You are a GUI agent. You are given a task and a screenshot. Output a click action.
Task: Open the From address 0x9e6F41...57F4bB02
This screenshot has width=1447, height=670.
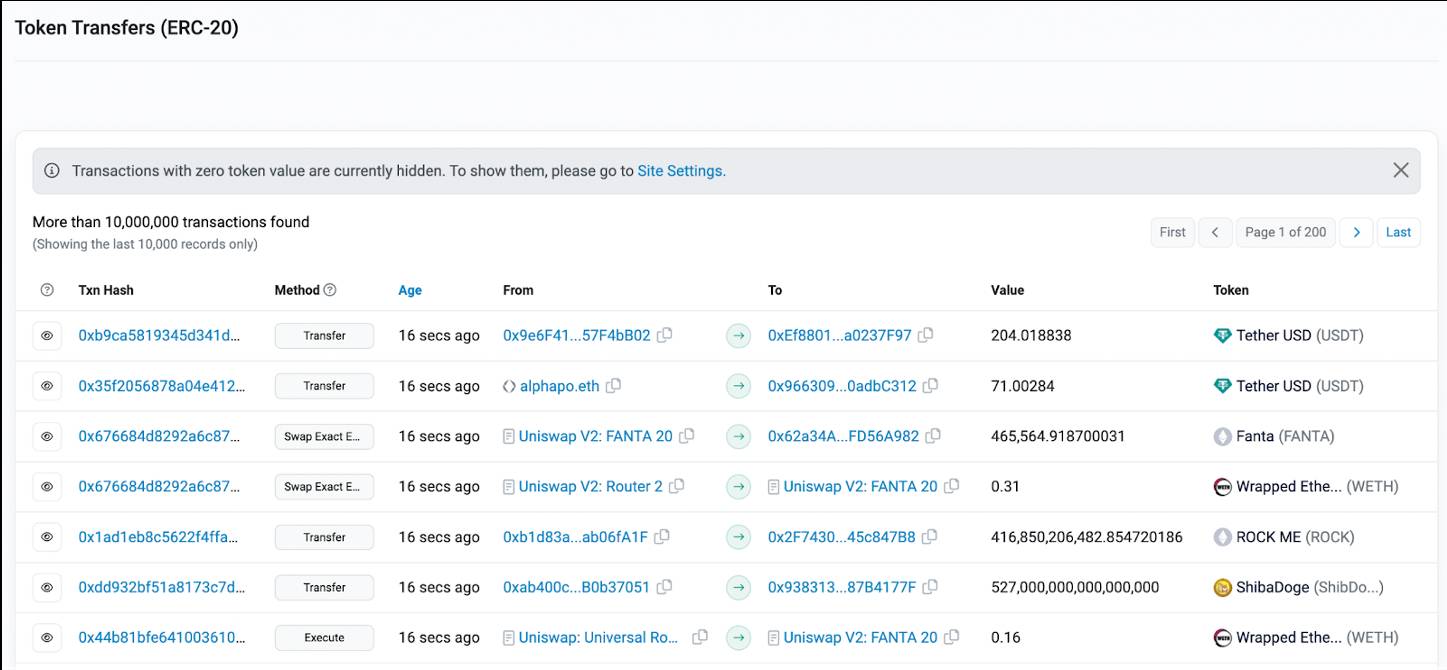(x=577, y=336)
